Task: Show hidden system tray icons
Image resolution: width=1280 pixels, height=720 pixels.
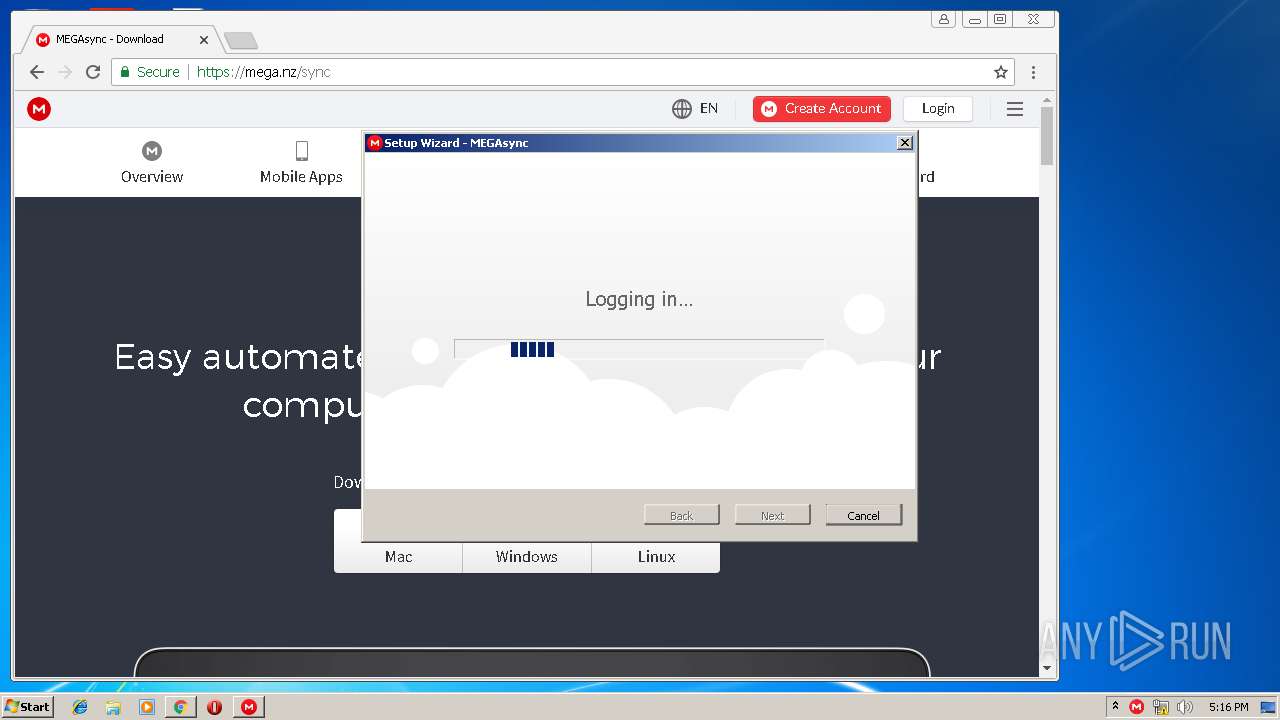Action: tap(1115, 707)
